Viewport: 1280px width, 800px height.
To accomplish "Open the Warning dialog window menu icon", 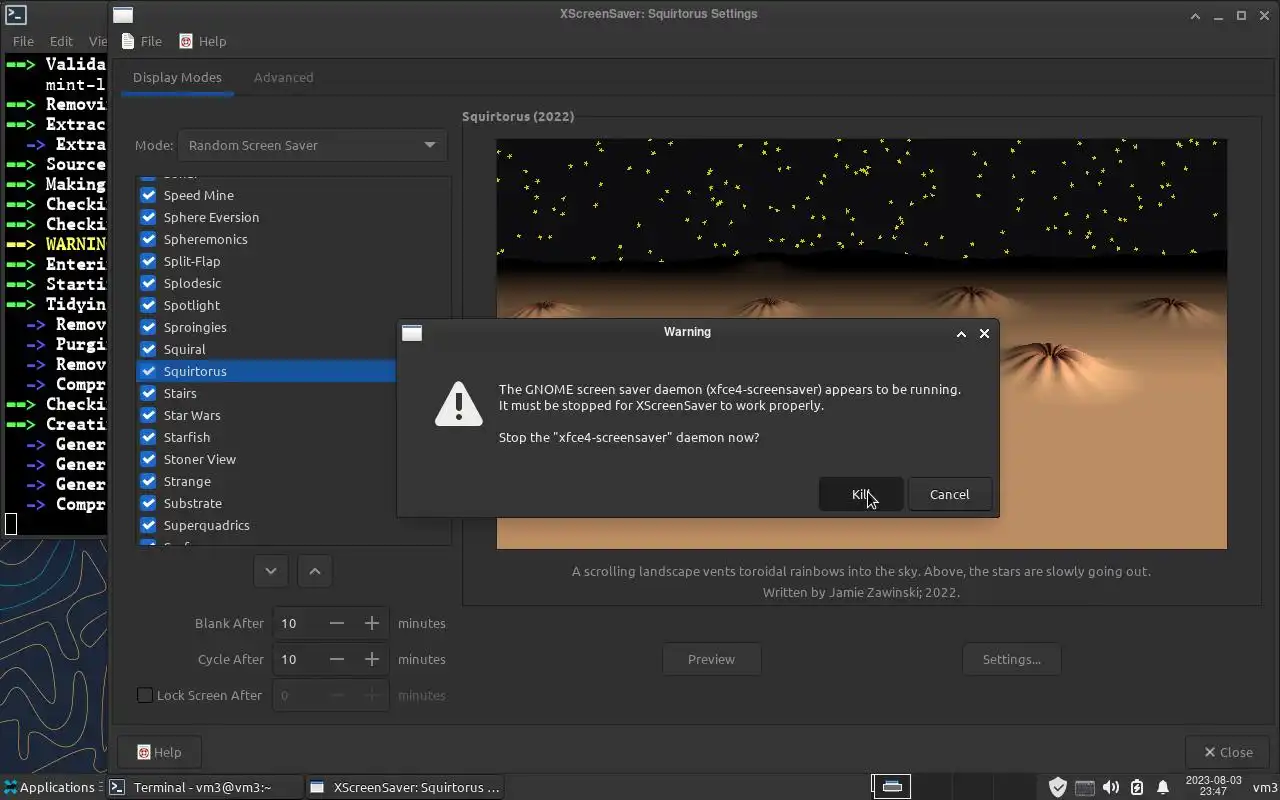I will 412,333.
